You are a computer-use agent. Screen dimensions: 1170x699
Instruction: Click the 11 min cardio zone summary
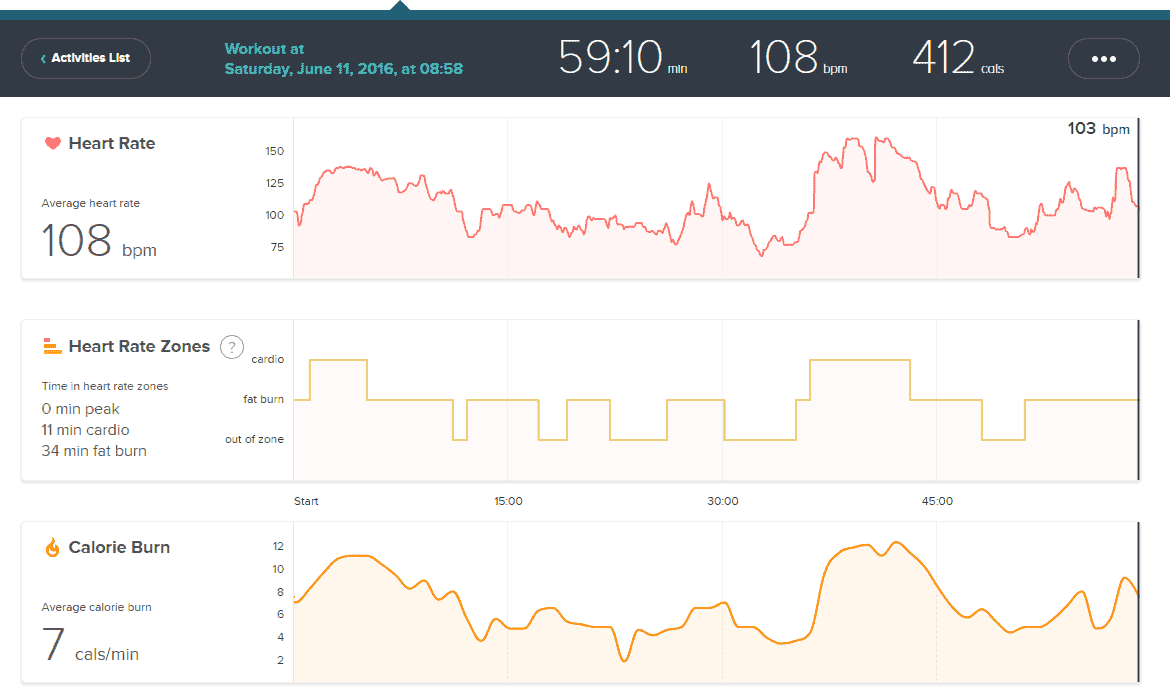point(85,430)
